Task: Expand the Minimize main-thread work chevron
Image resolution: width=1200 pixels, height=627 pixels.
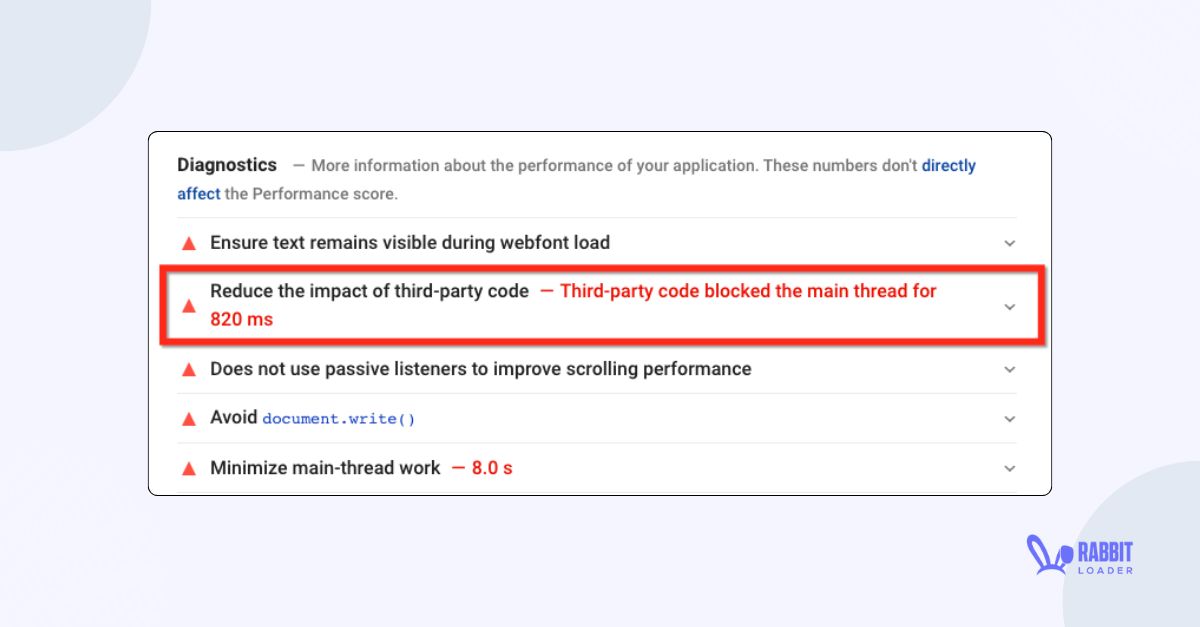Action: coord(1010,467)
